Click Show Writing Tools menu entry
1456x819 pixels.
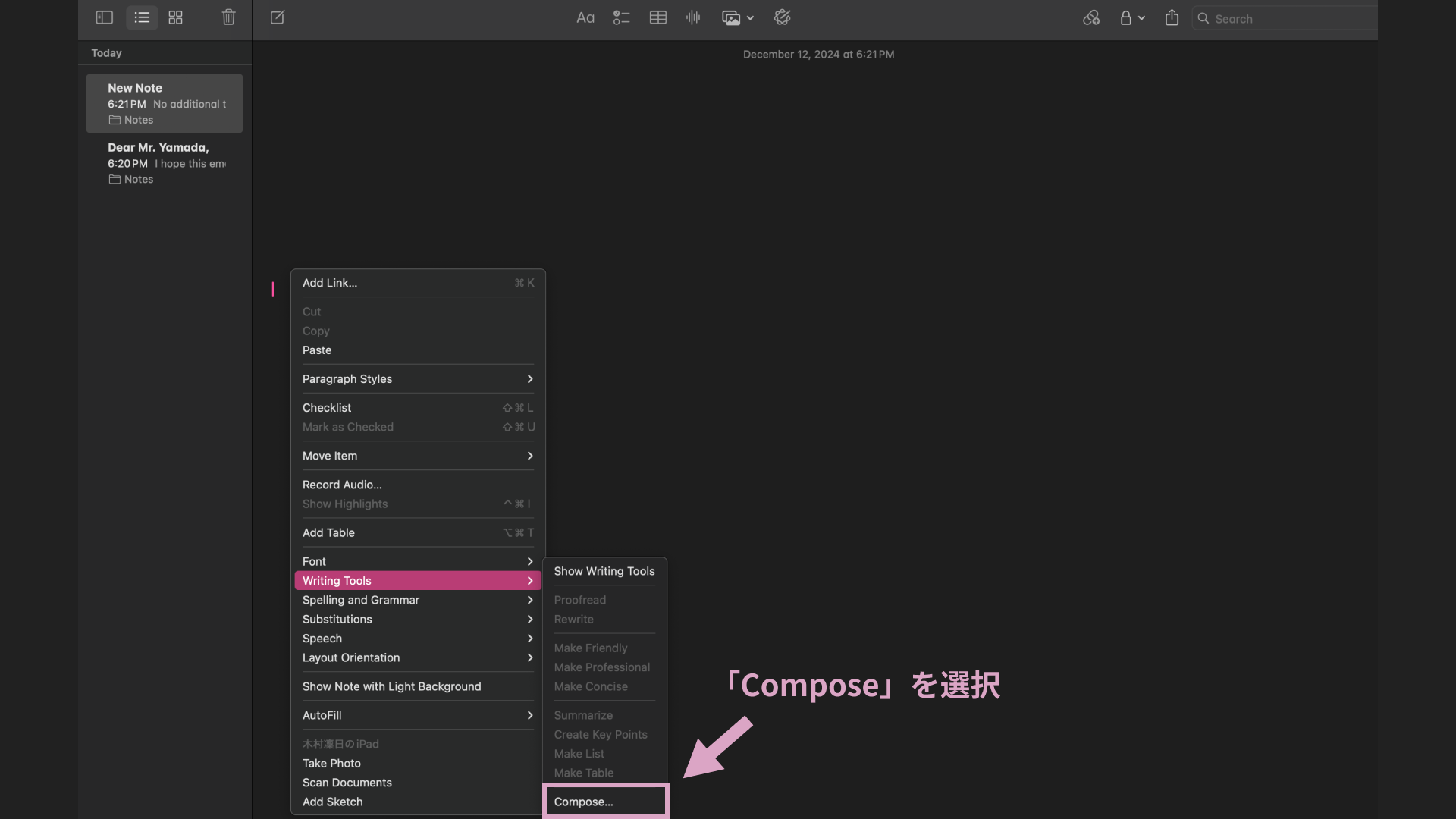click(604, 571)
